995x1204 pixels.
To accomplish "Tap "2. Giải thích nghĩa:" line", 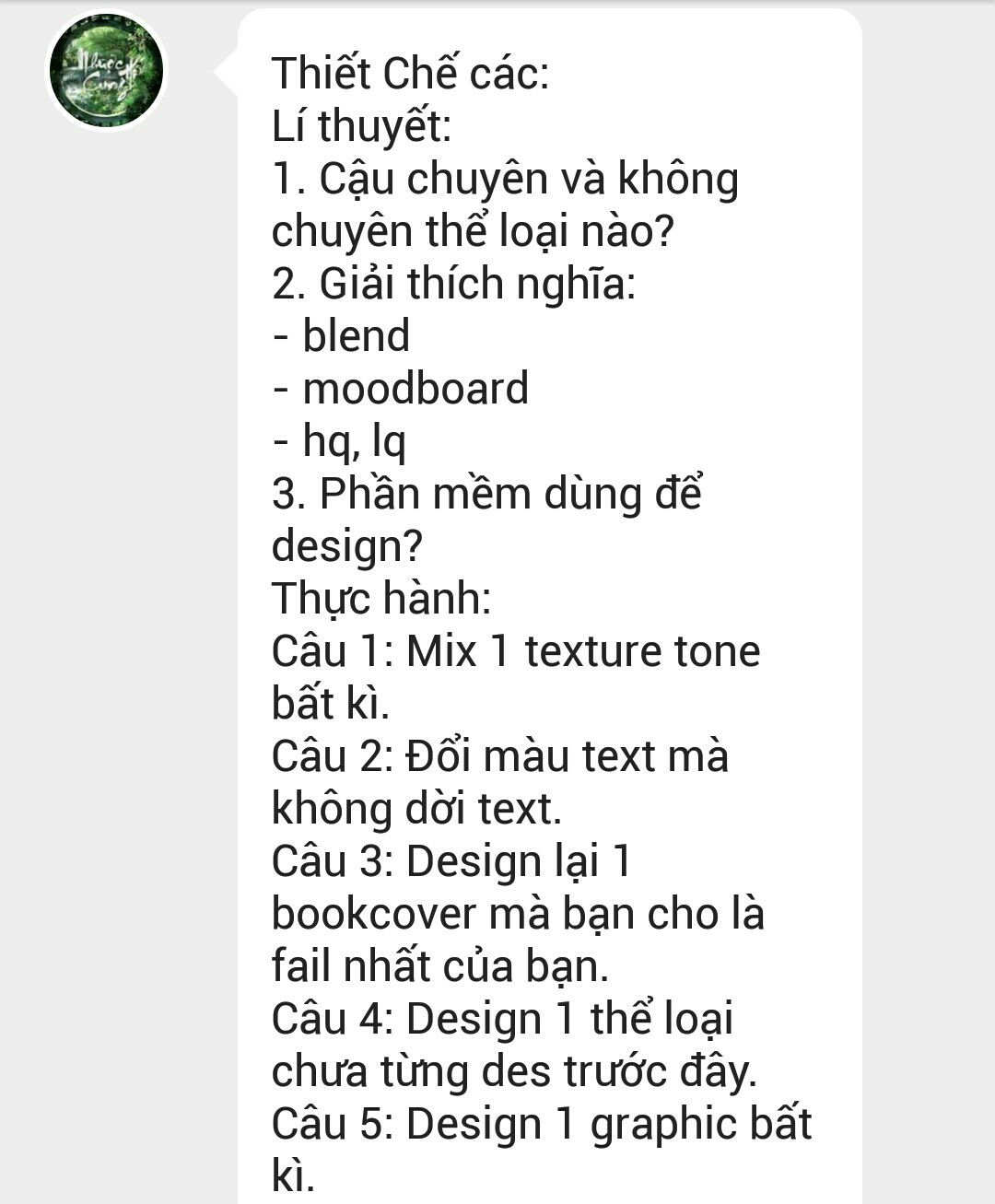I will (453, 285).
